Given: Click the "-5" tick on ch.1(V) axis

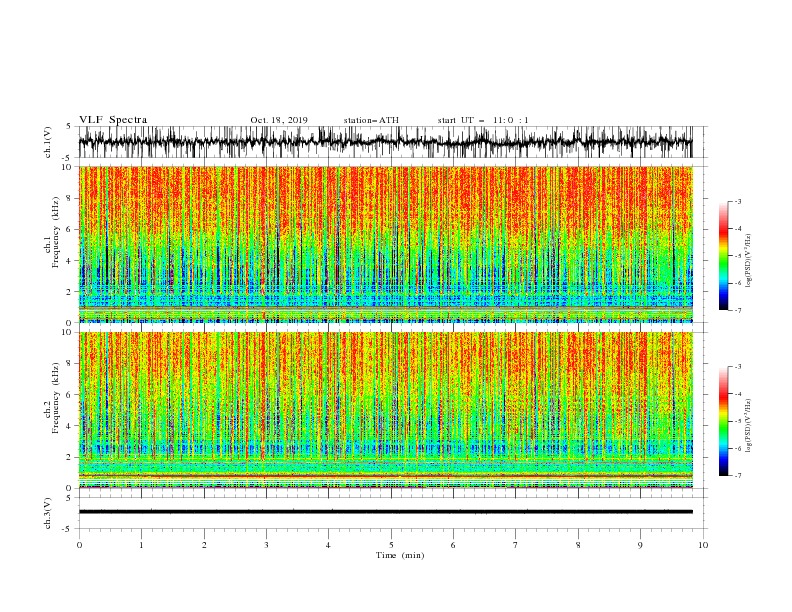Looking at the screenshot, I should pyautogui.click(x=68, y=158).
